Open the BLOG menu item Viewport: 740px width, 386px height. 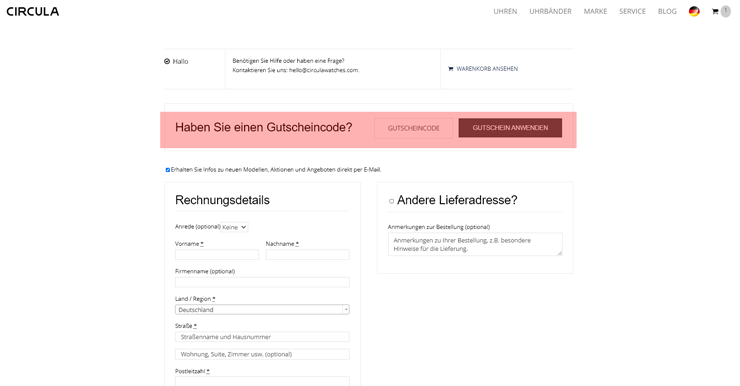[x=667, y=11]
